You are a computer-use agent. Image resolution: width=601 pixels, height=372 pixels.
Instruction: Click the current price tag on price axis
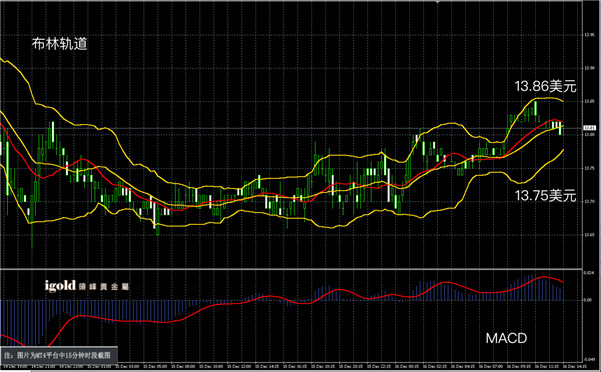pos(590,128)
